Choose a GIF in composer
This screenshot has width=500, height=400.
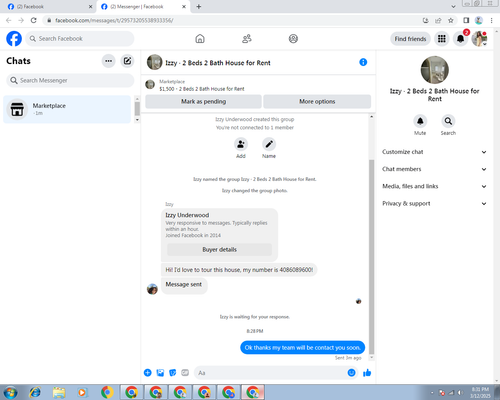point(185,373)
